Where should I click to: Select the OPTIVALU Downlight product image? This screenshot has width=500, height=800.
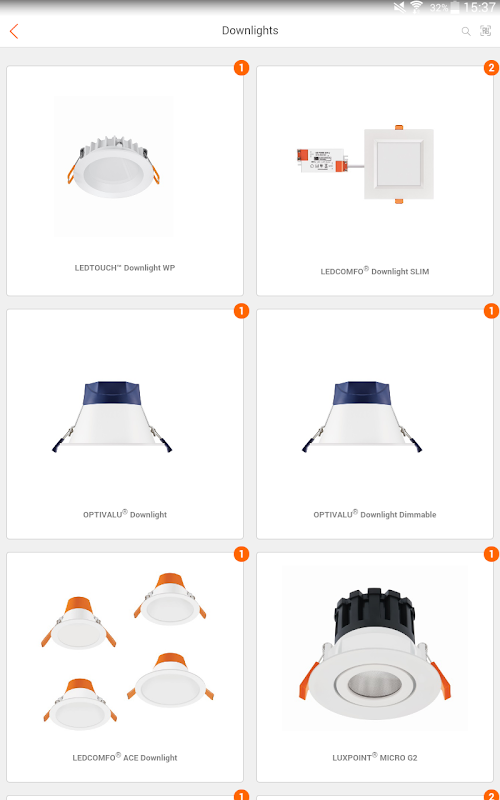(x=112, y=416)
